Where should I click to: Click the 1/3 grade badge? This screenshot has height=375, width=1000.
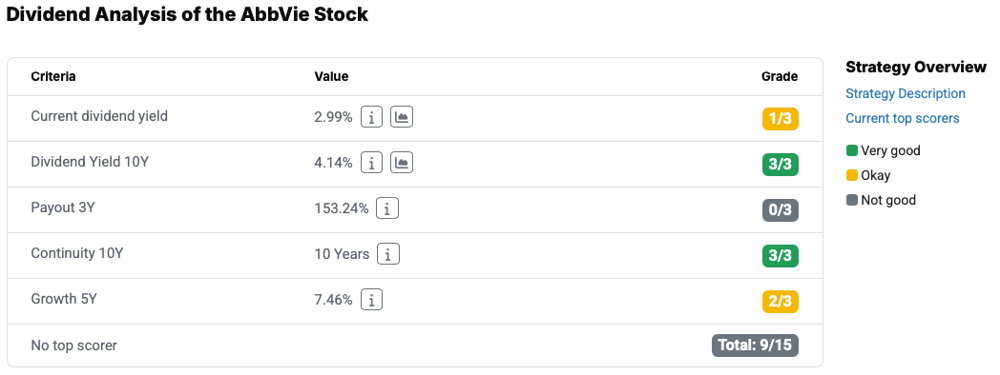(x=780, y=119)
